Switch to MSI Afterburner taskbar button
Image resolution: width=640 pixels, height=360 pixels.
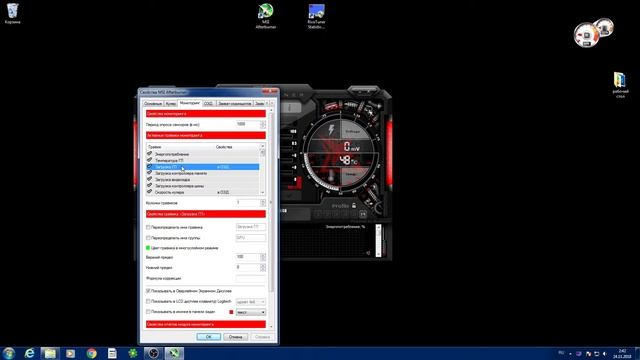[174, 353]
